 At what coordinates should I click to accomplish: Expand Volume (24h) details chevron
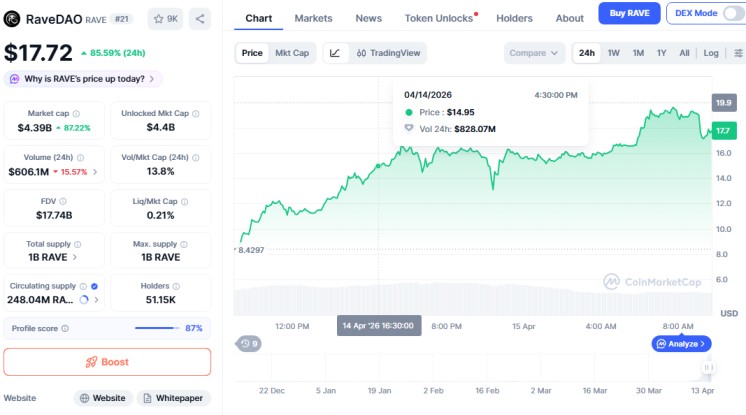(95, 172)
